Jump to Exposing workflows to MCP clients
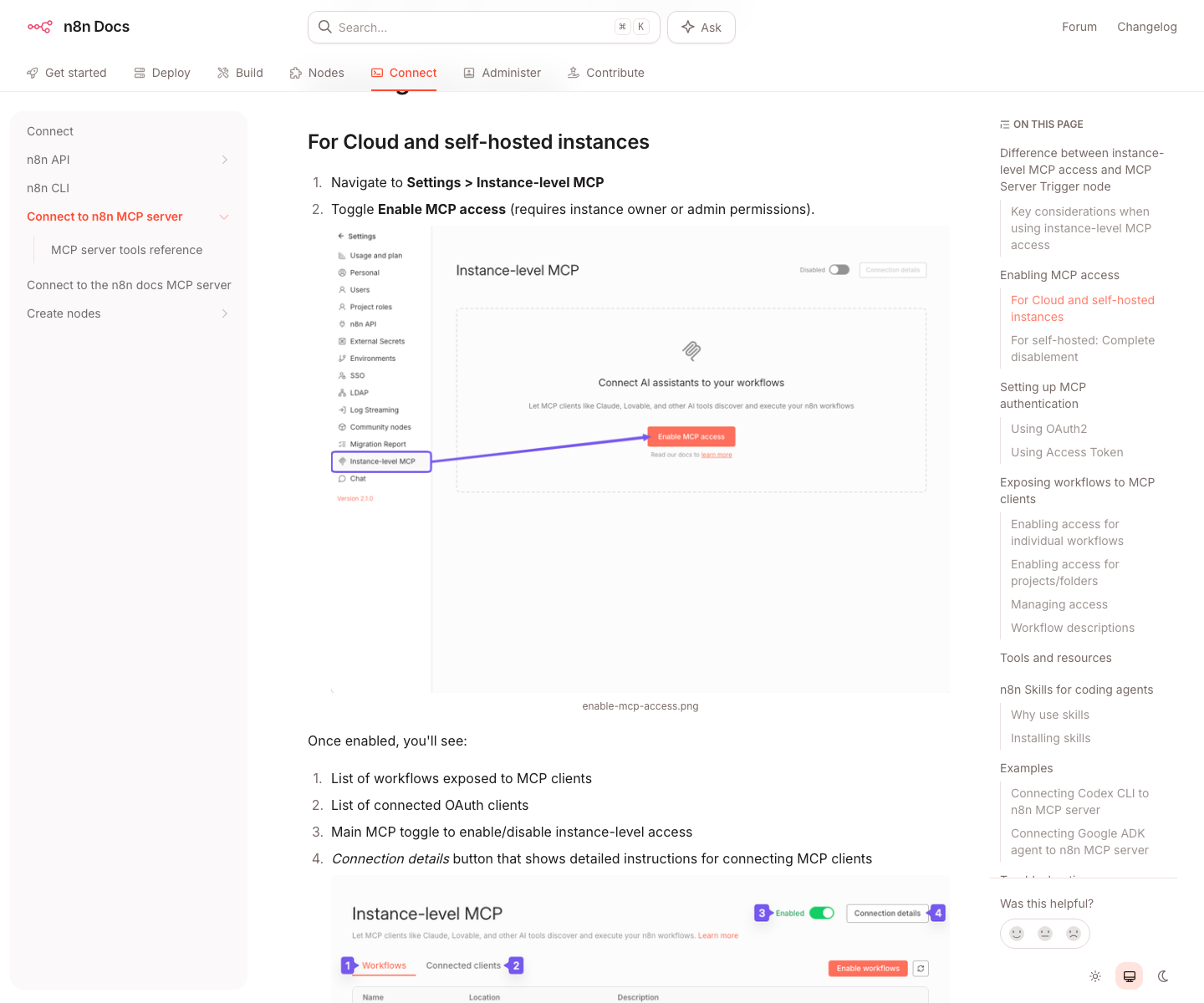The height and width of the screenshot is (1003, 1204). coord(1077,491)
